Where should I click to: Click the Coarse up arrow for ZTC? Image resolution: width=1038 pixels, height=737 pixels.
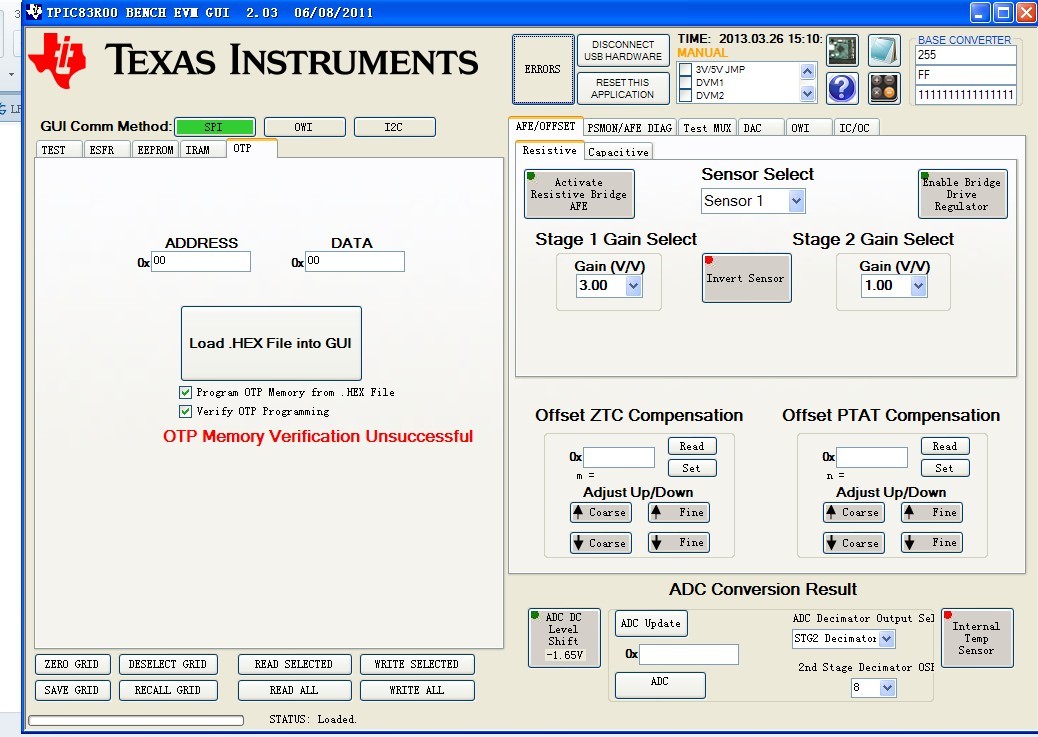click(x=600, y=512)
